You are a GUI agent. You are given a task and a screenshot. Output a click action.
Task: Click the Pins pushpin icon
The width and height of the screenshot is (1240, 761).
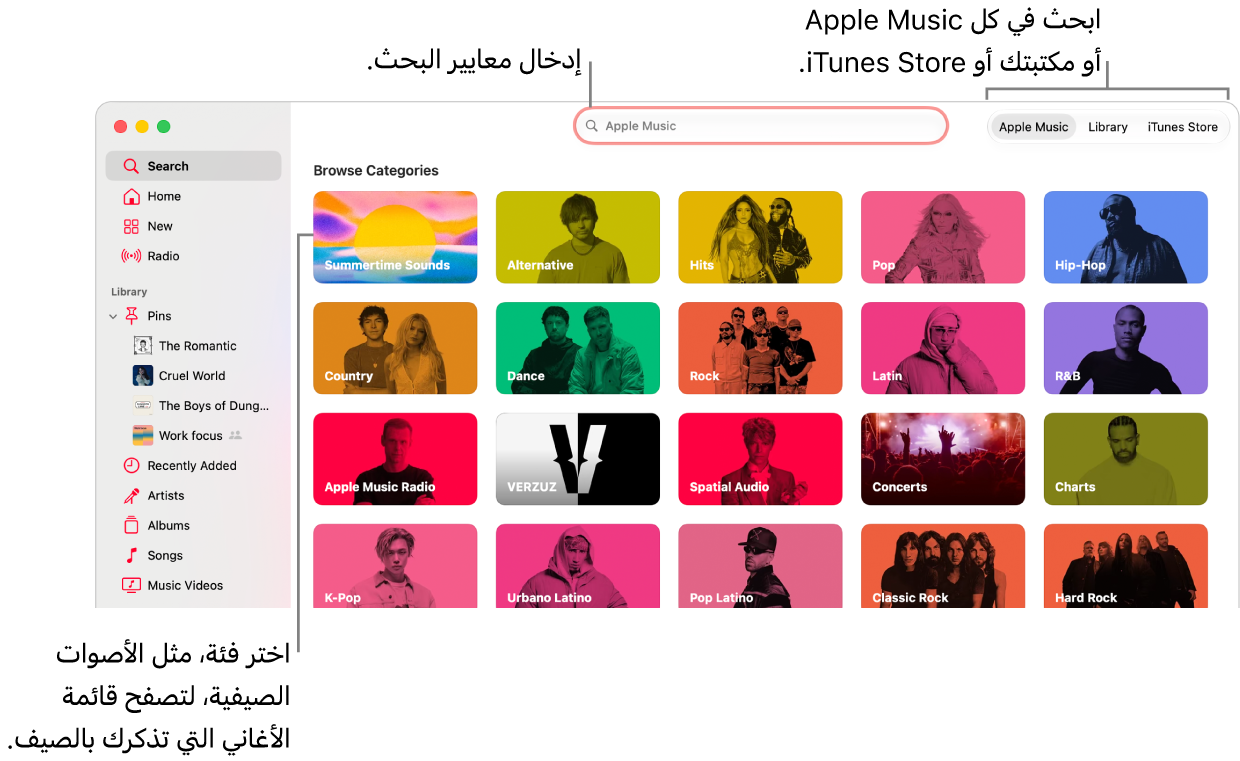click(x=132, y=316)
